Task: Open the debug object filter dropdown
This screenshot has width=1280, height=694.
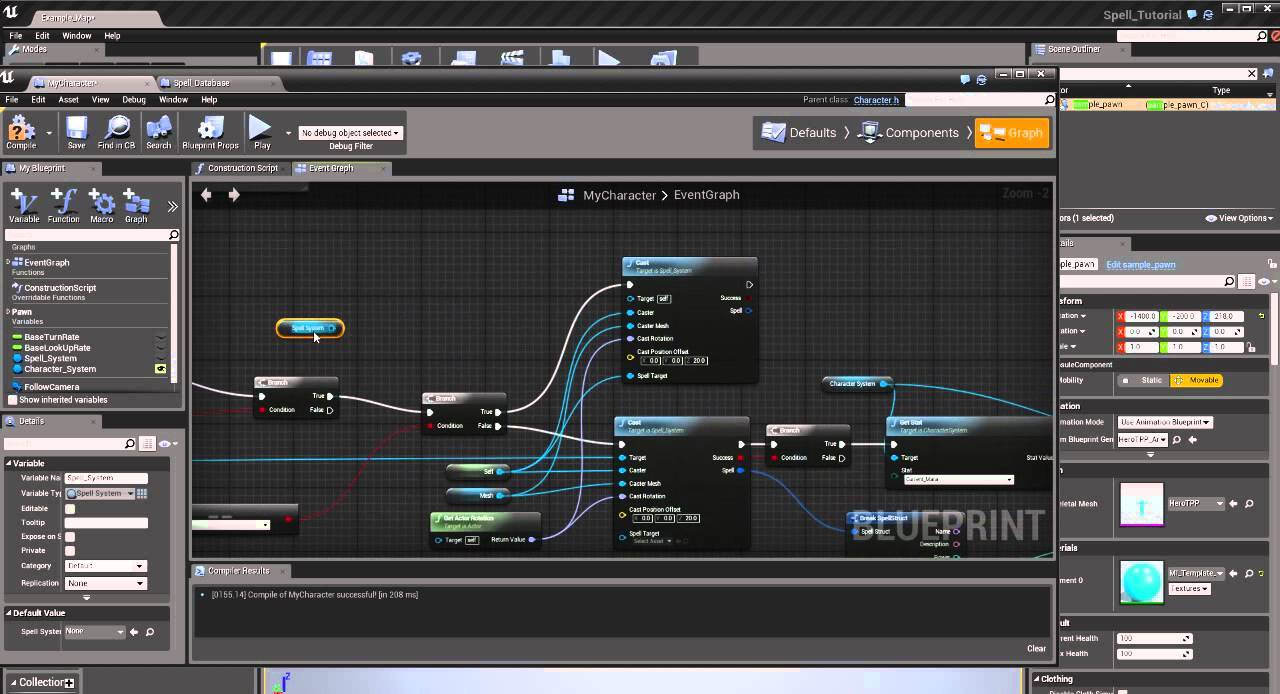Action: tap(350, 133)
